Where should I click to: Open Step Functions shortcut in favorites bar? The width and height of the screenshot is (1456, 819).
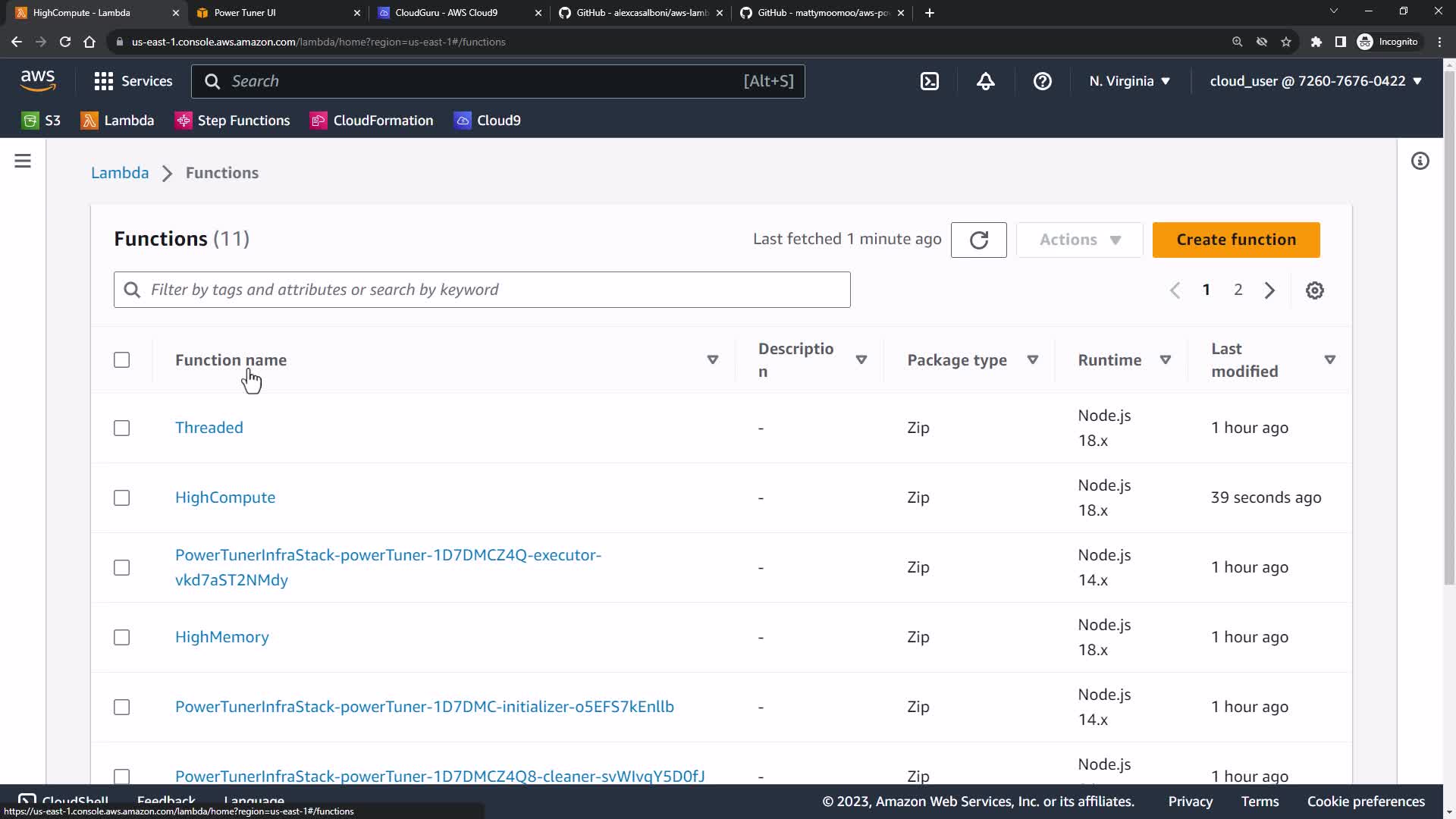(232, 121)
